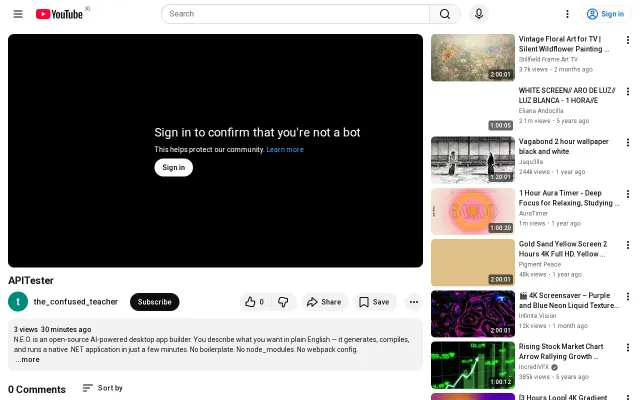Open options for WHITE SCREEN video

tap(628, 91)
